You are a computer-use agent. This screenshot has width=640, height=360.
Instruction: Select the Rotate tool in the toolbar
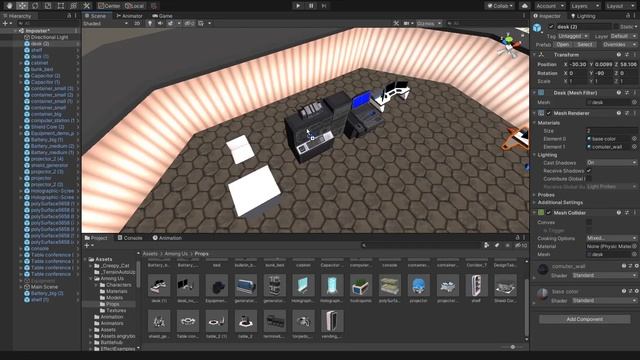point(35,6)
